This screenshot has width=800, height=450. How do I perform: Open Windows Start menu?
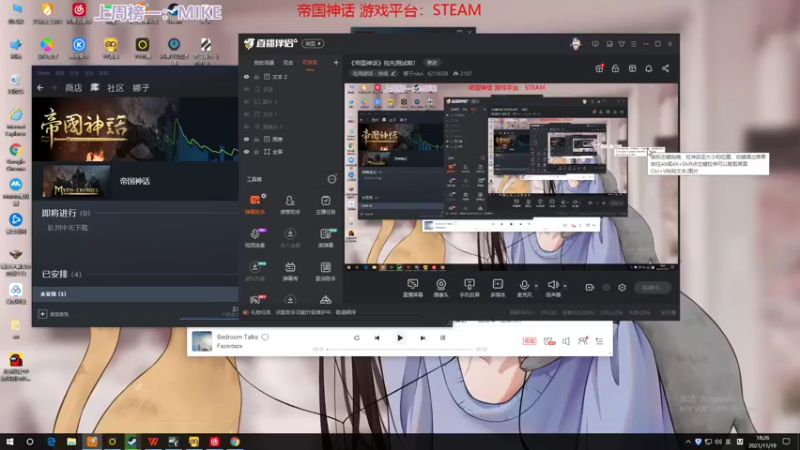coord(10,441)
